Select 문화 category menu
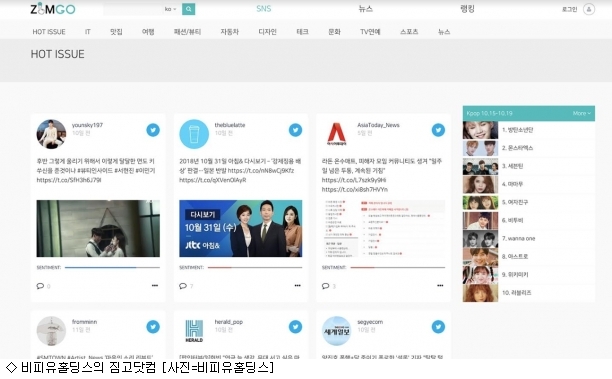The image size is (612, 379). (x=334, y=32)
